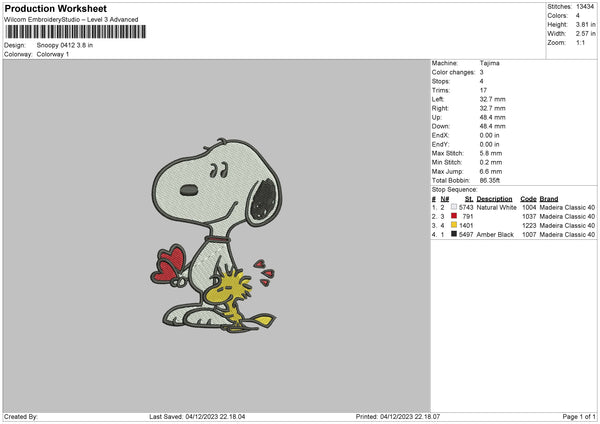Image resolution: width=600 pixels, height=424 pixels.
Task: Click the Machine value Tajima
Action: (x=491, y=63)
